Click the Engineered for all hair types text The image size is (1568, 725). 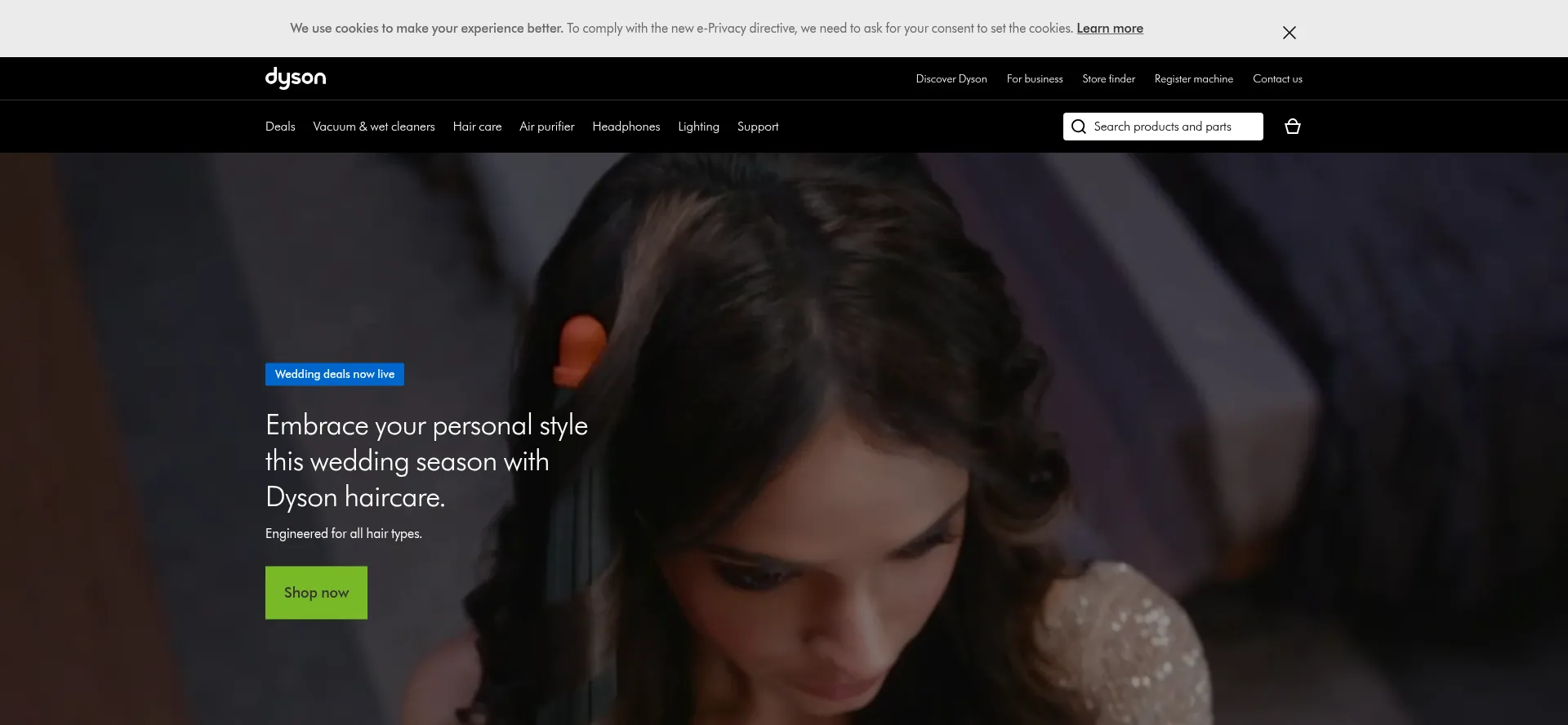[x=343, y=534]
